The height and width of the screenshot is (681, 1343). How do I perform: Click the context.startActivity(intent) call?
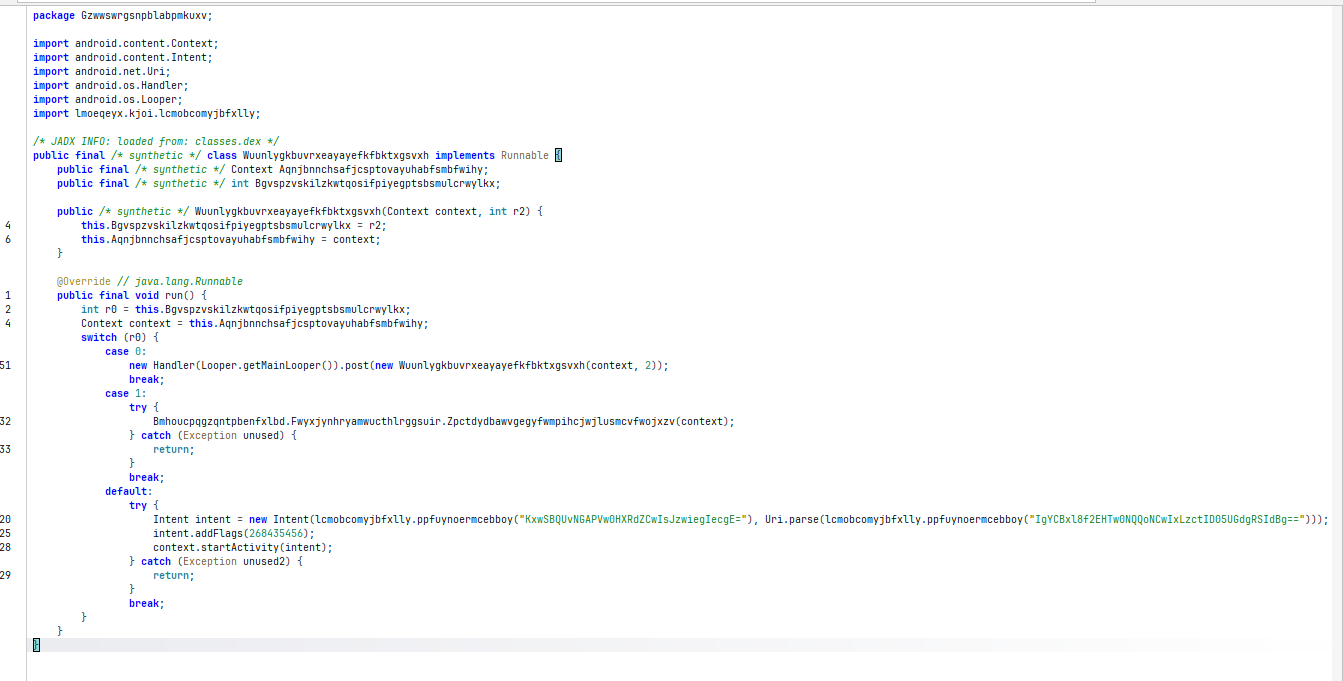pyautogui.click(x=243, y=547)
